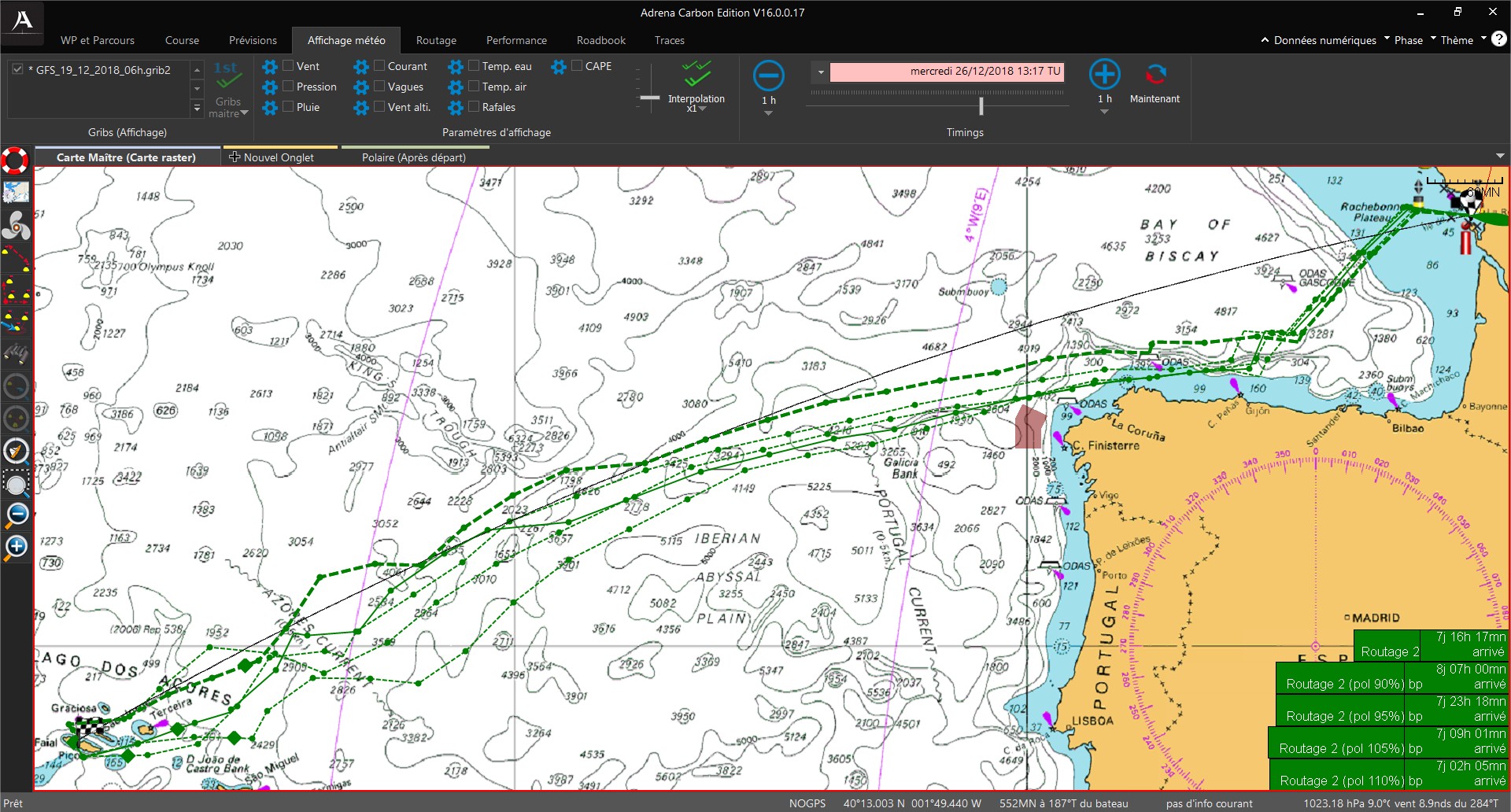1511x812 pixels.
Task: Open the help question mark icon
Action: tap(1499, 39)
